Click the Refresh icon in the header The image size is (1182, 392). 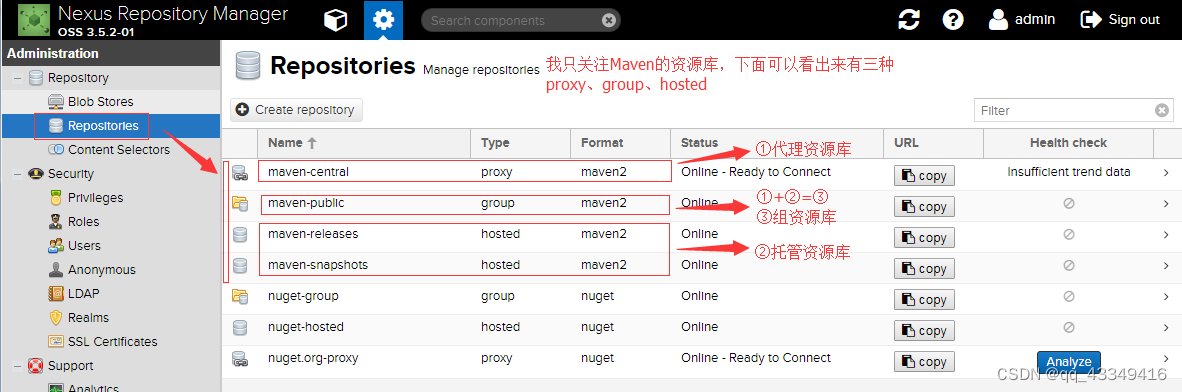point(909,20)
